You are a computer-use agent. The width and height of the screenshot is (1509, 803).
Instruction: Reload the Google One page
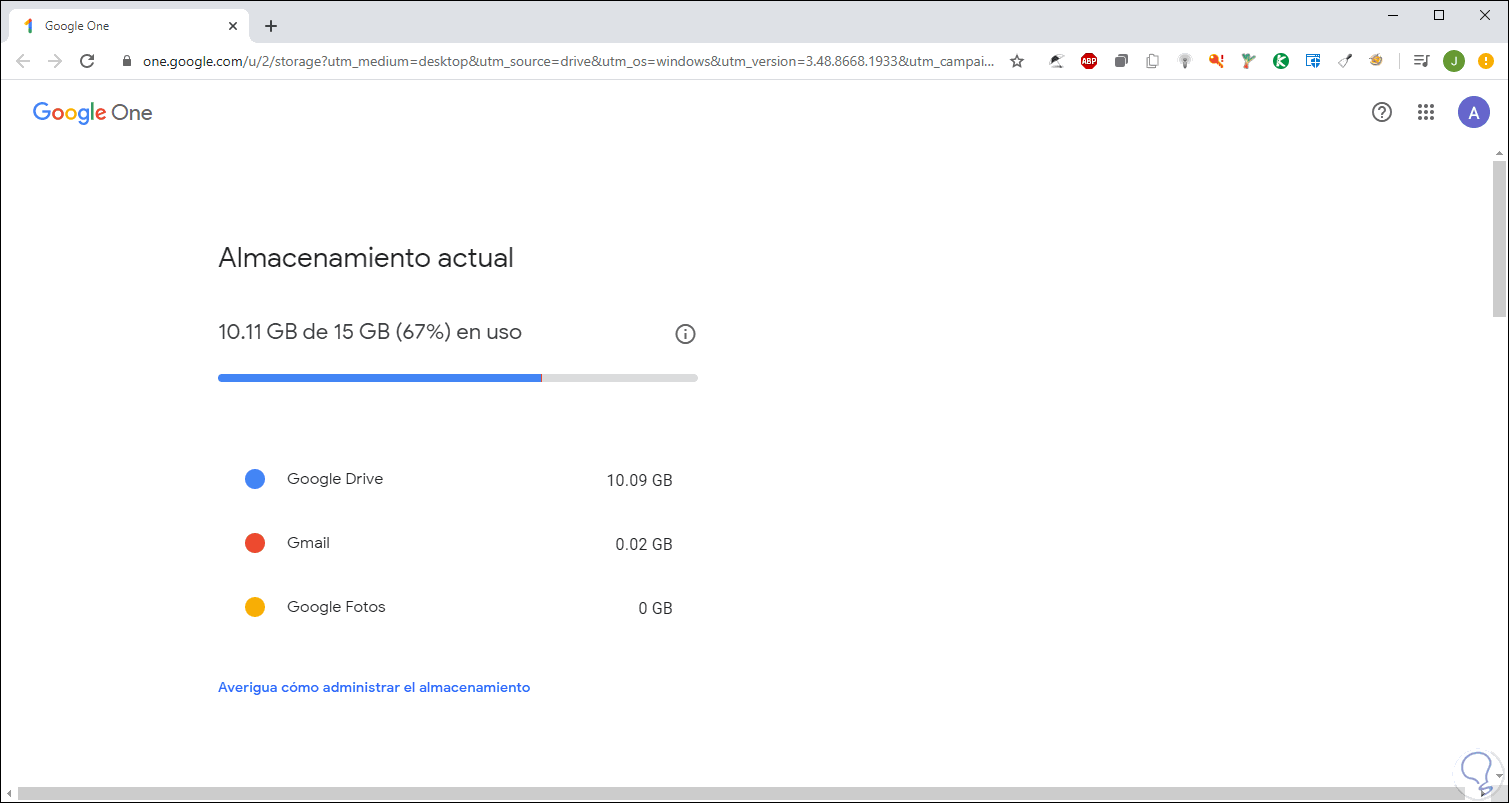87,61
